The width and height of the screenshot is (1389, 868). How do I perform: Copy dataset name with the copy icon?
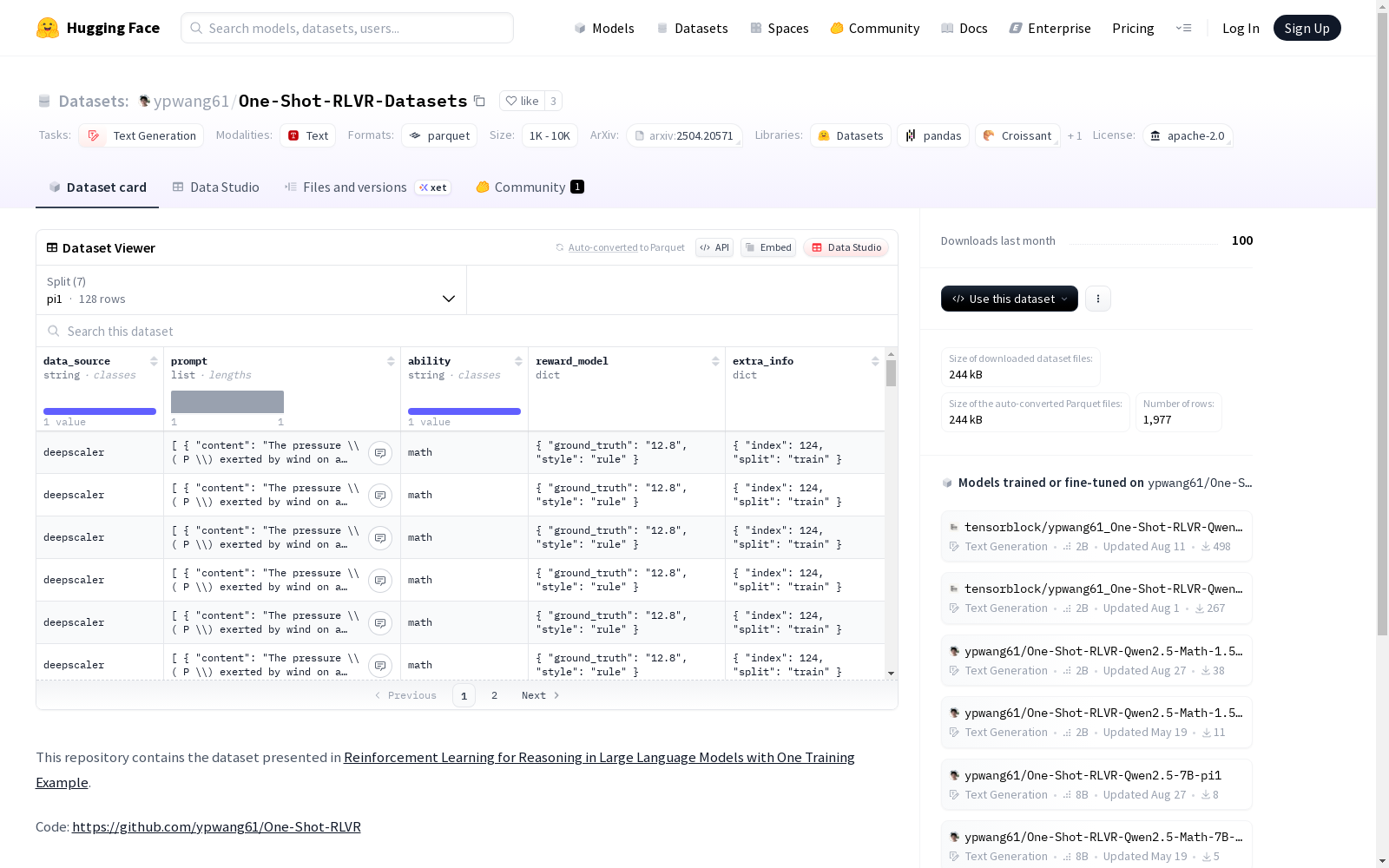tap(479, 101)
